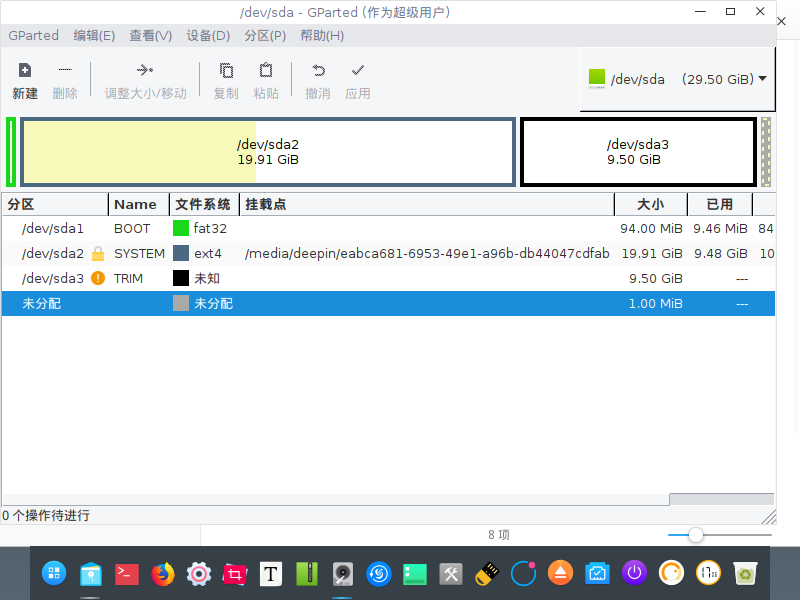
Task: Click the clock icon in the dock
Action: point(708,573)
